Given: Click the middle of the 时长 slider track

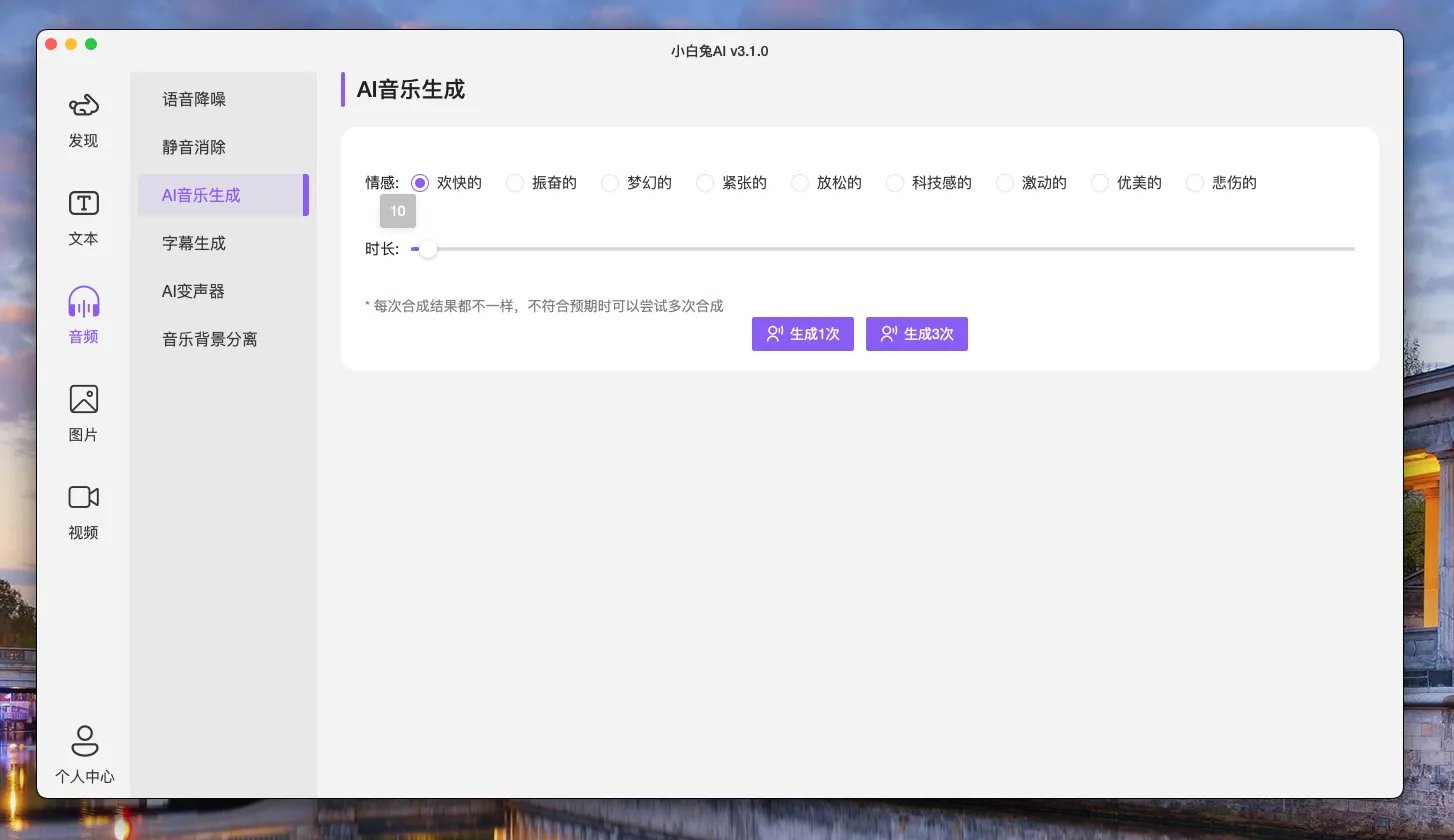Looking at the screenshot, I should pyautogui.click(x=883, y=249).
